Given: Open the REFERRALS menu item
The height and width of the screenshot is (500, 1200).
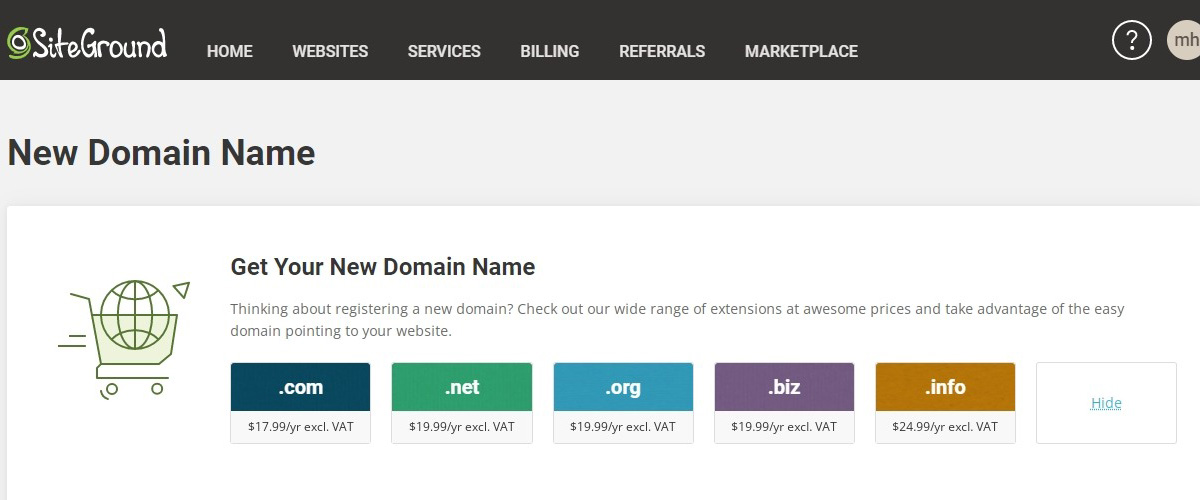Looking at the screenshot, I should (x=662, y=51).
